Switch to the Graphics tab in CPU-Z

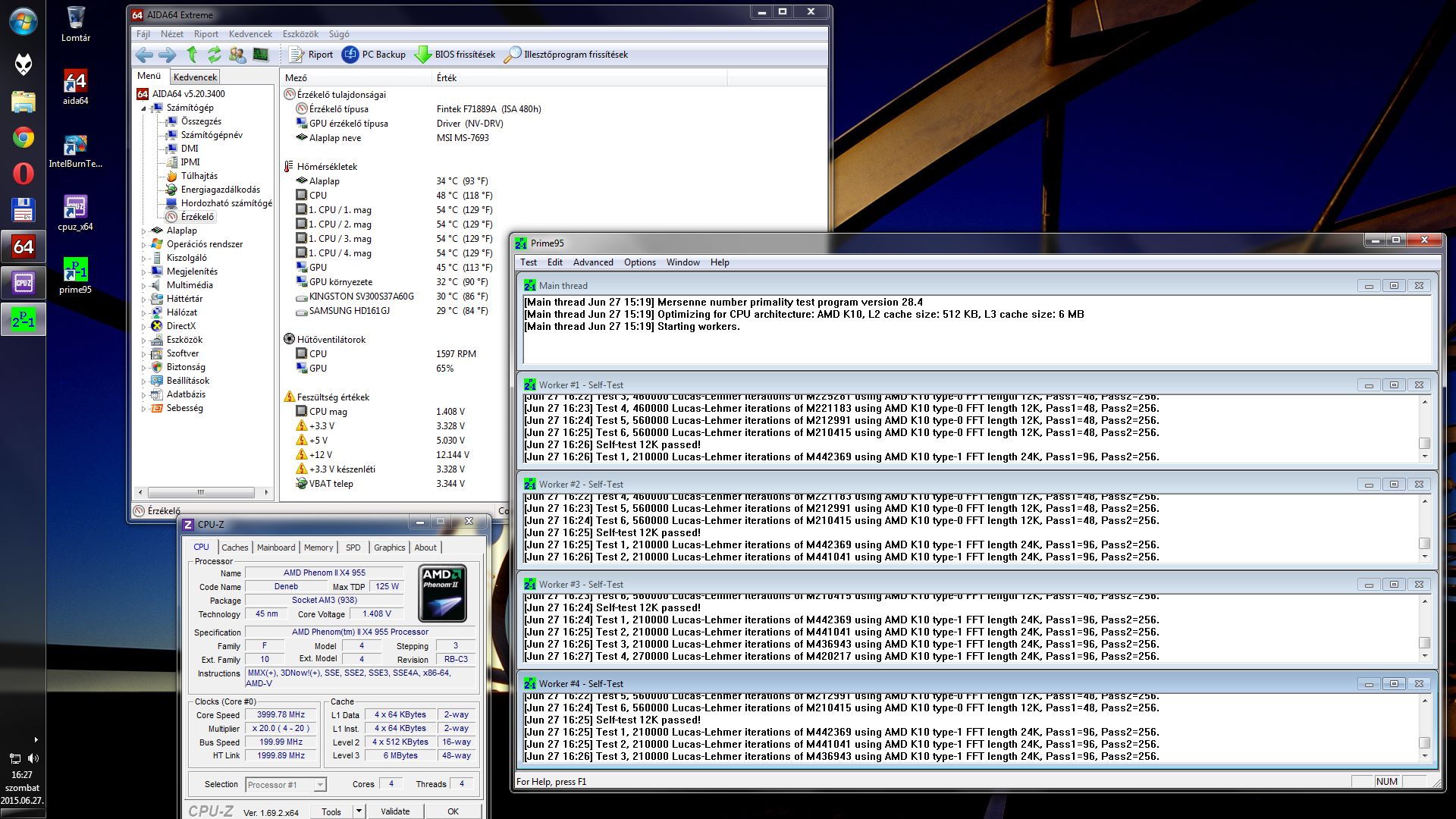390,548
